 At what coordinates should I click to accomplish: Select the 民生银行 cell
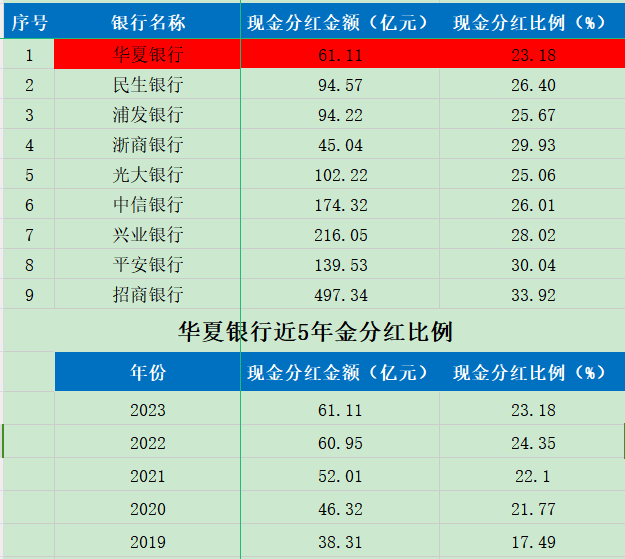(147, 84)
